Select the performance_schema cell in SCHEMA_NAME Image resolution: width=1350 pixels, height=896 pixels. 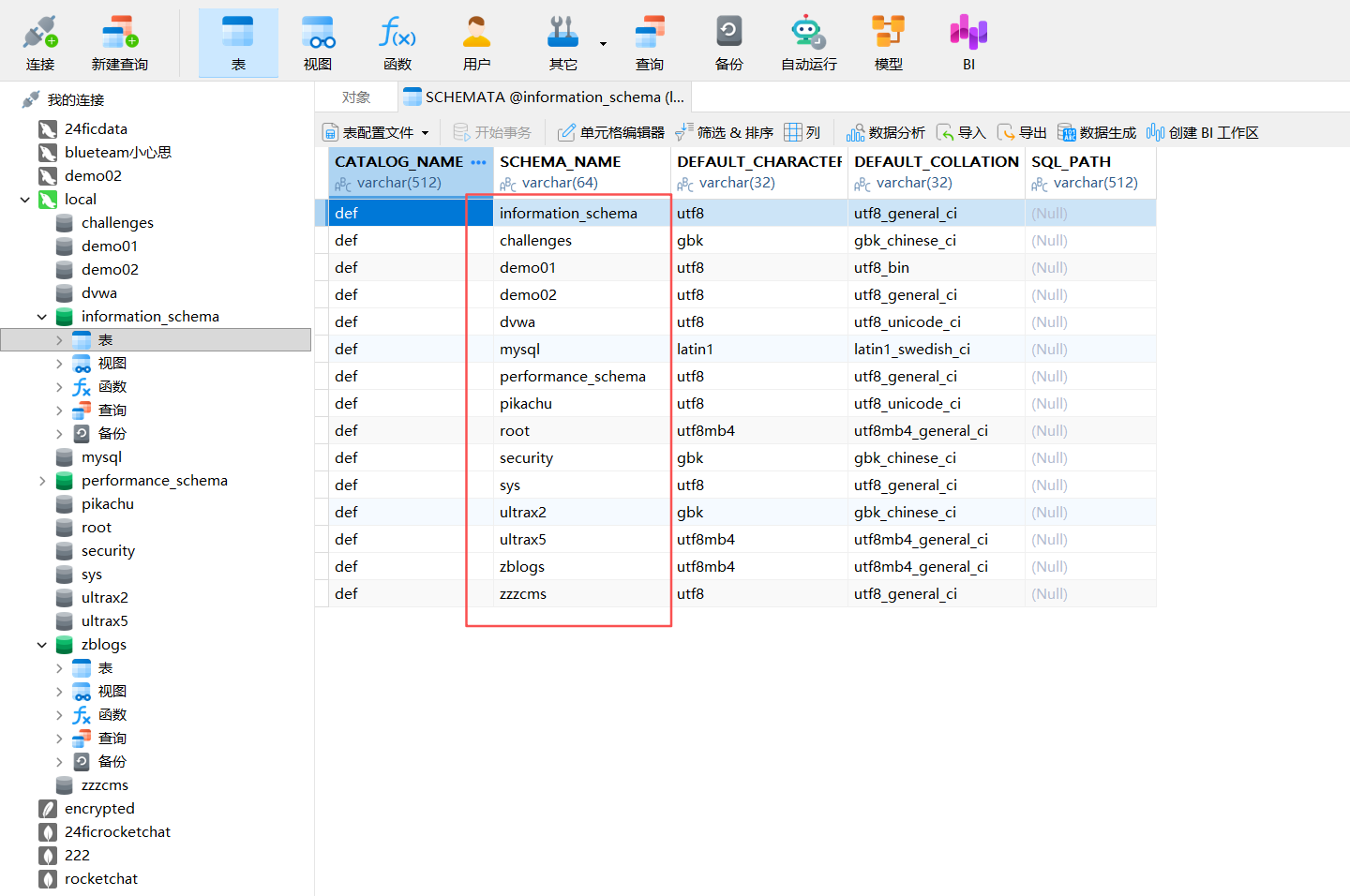[582, 377]
